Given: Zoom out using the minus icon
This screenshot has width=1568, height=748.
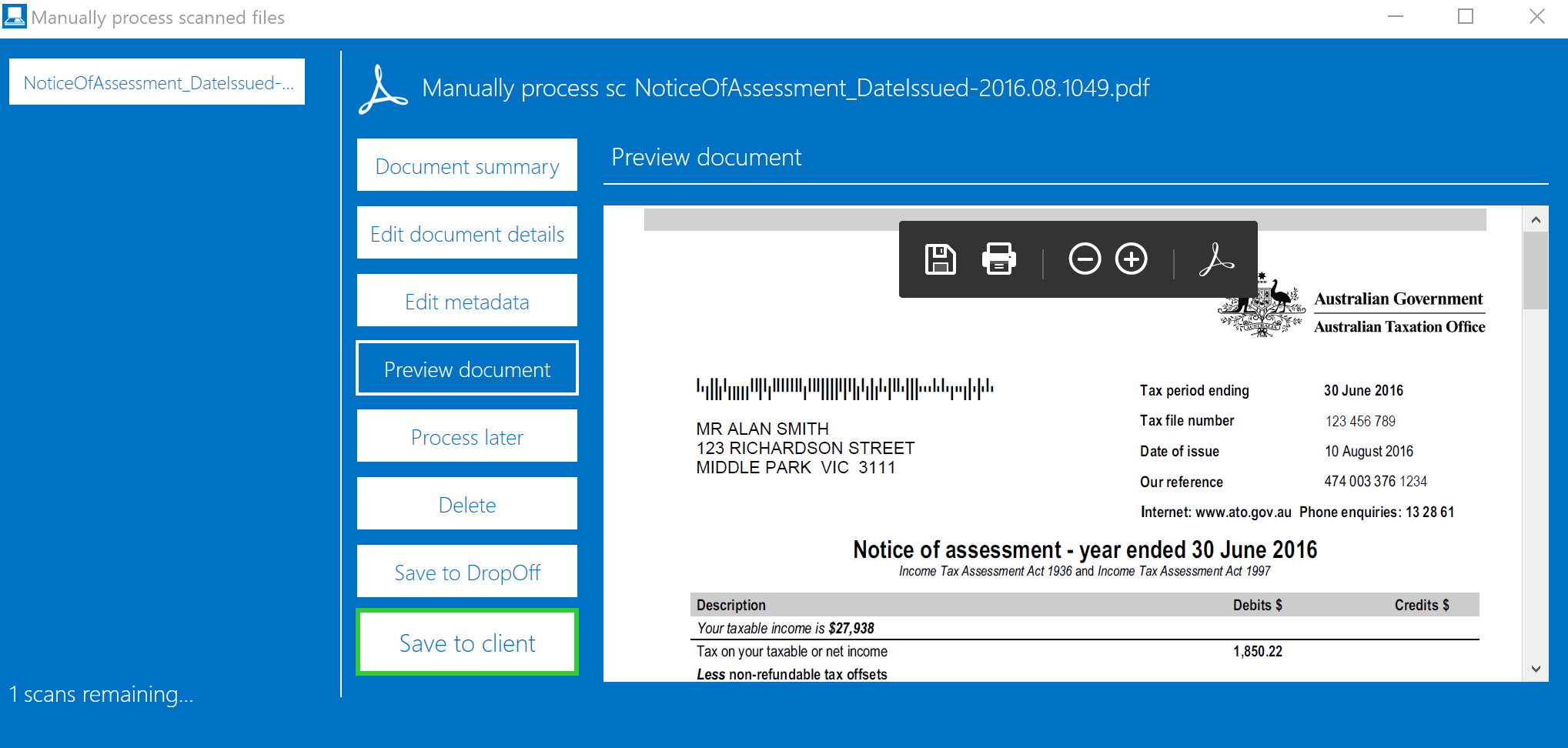Looking at the screenshot, I should [1085, 259].
